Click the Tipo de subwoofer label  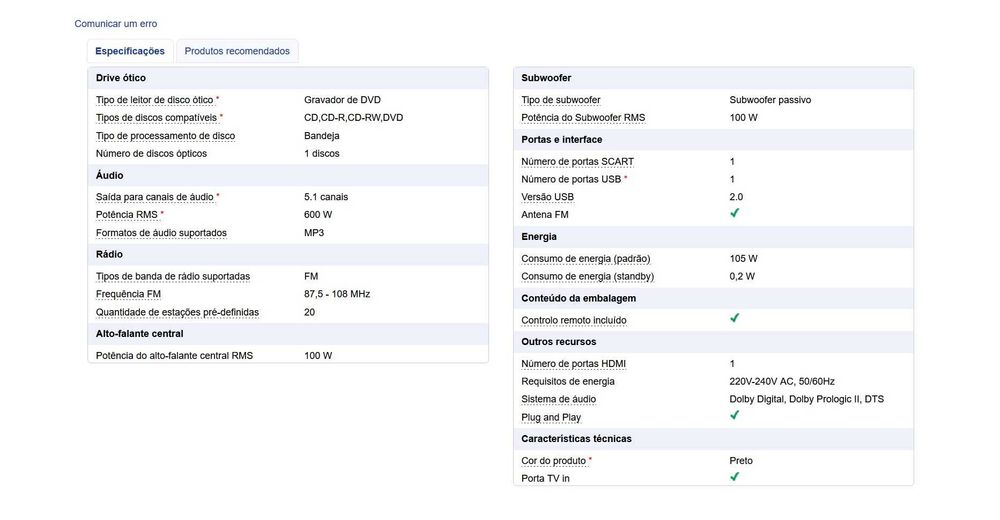click(x=560, y=100)
